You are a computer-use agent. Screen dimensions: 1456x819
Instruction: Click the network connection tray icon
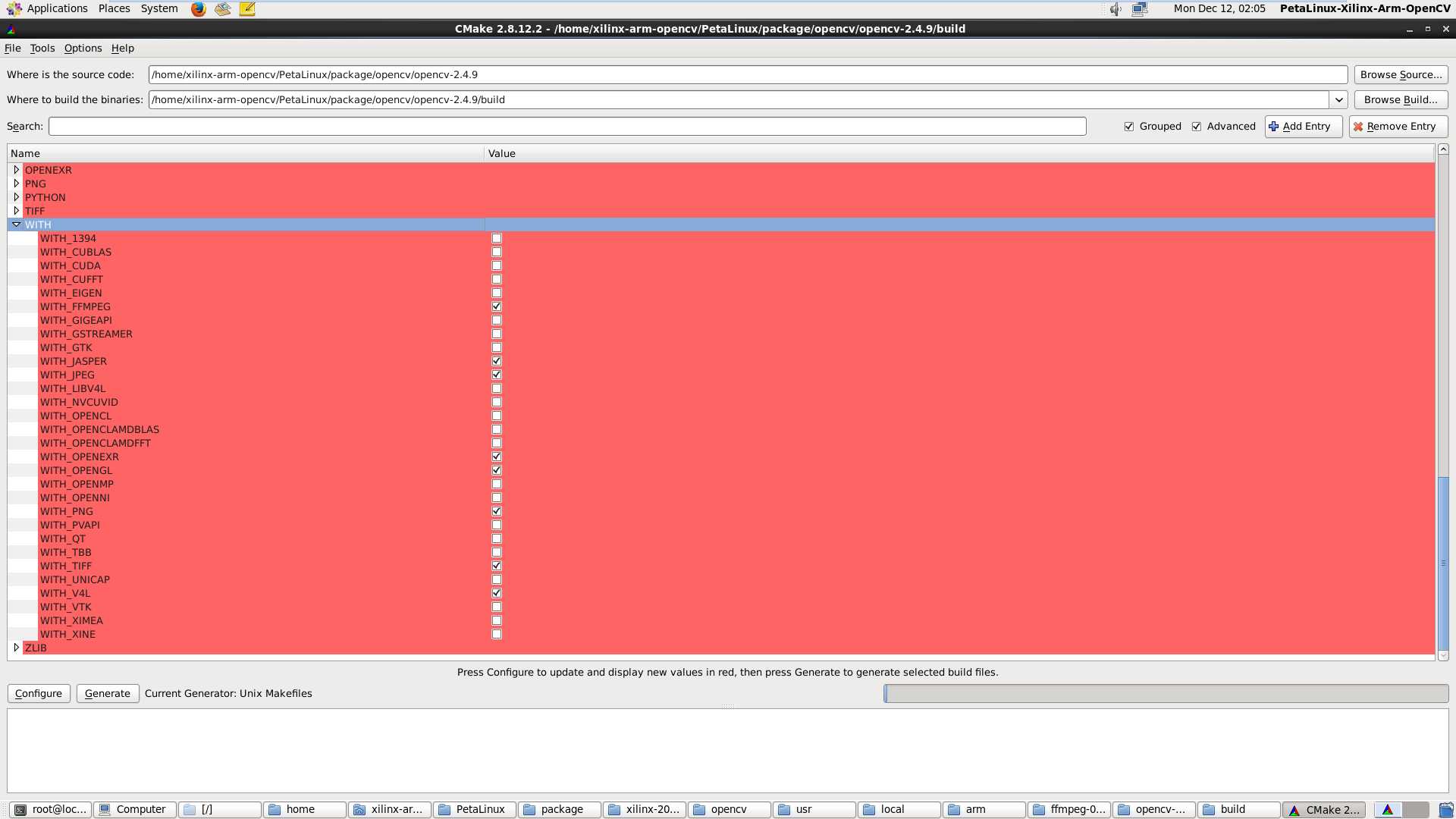pyautogui.click(x=1140, y=9)
